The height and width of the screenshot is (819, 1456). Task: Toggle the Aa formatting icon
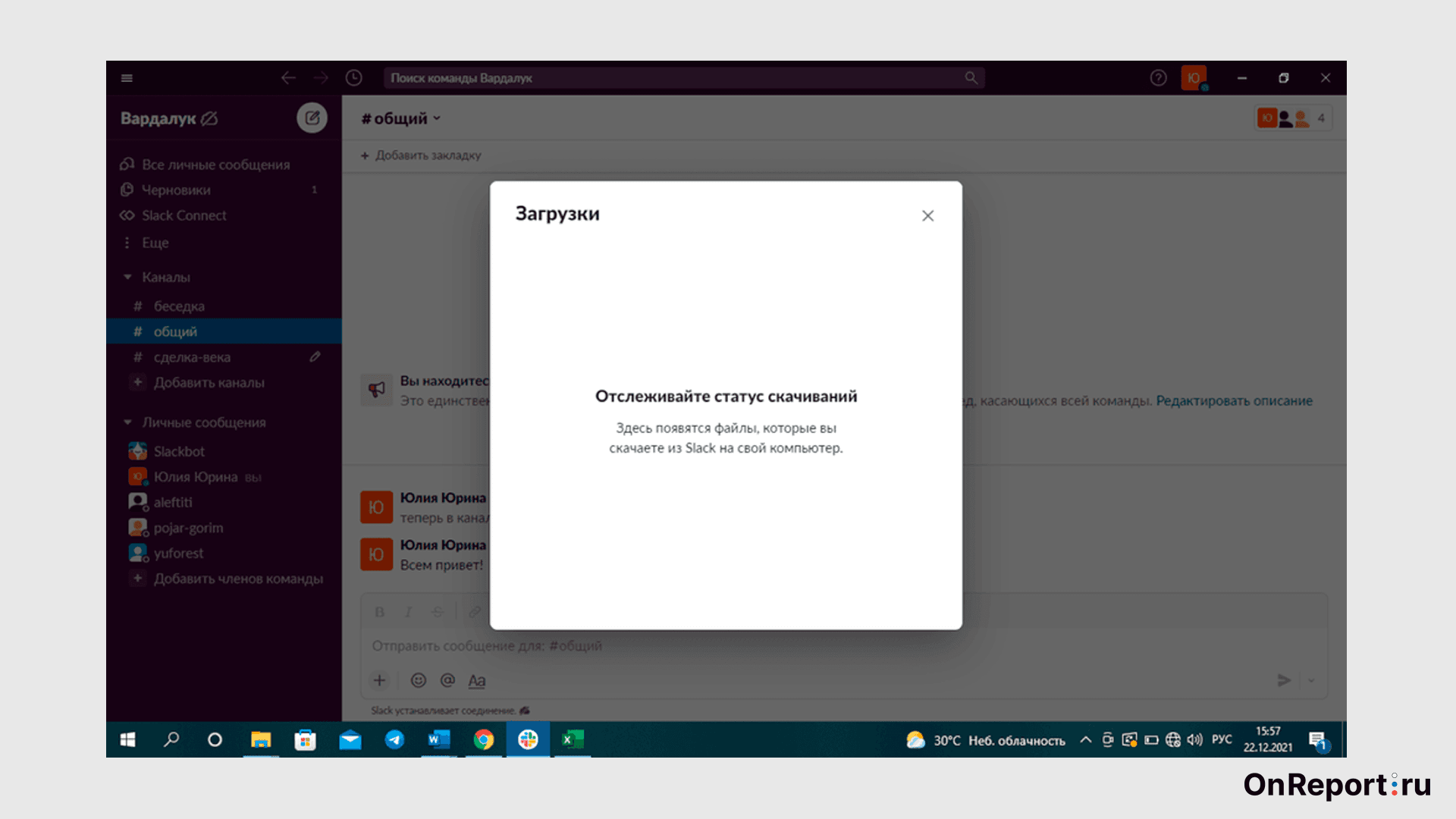point(476,681)
